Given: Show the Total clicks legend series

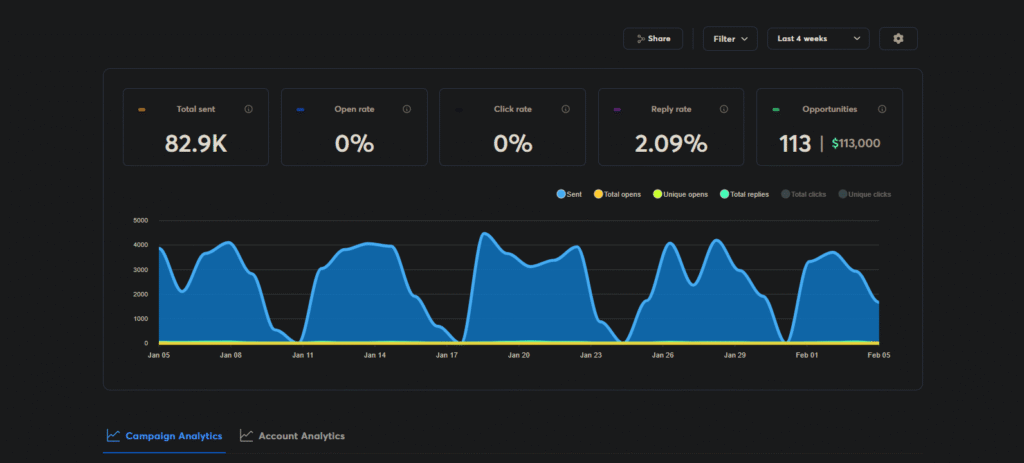Looking at the screenshot, I should point(803,194).
